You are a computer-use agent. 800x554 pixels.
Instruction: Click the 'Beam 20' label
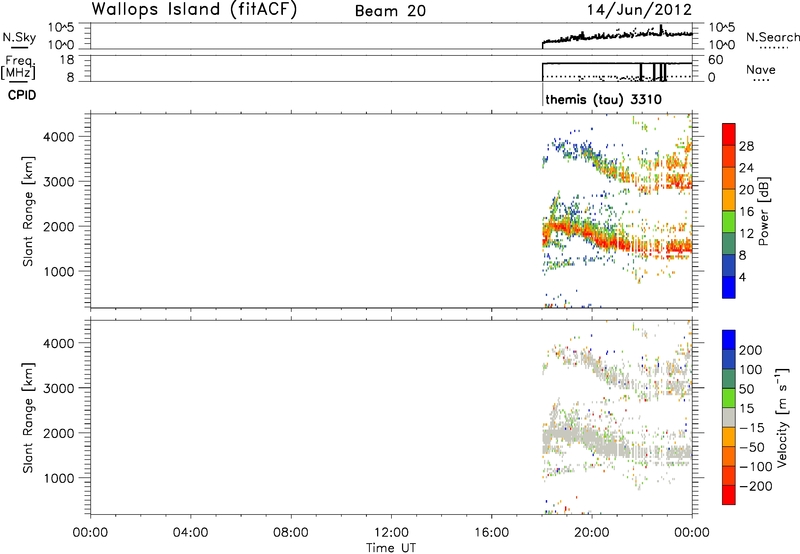390,11
